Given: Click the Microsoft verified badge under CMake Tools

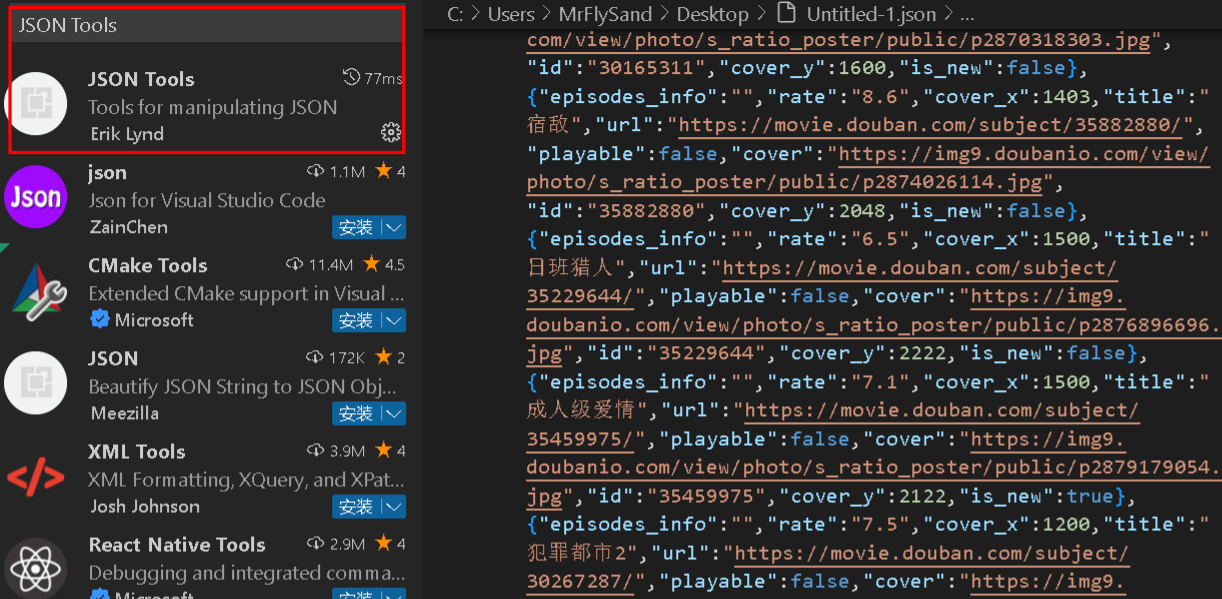Looking at the screenshot, I should click(98, 320).
